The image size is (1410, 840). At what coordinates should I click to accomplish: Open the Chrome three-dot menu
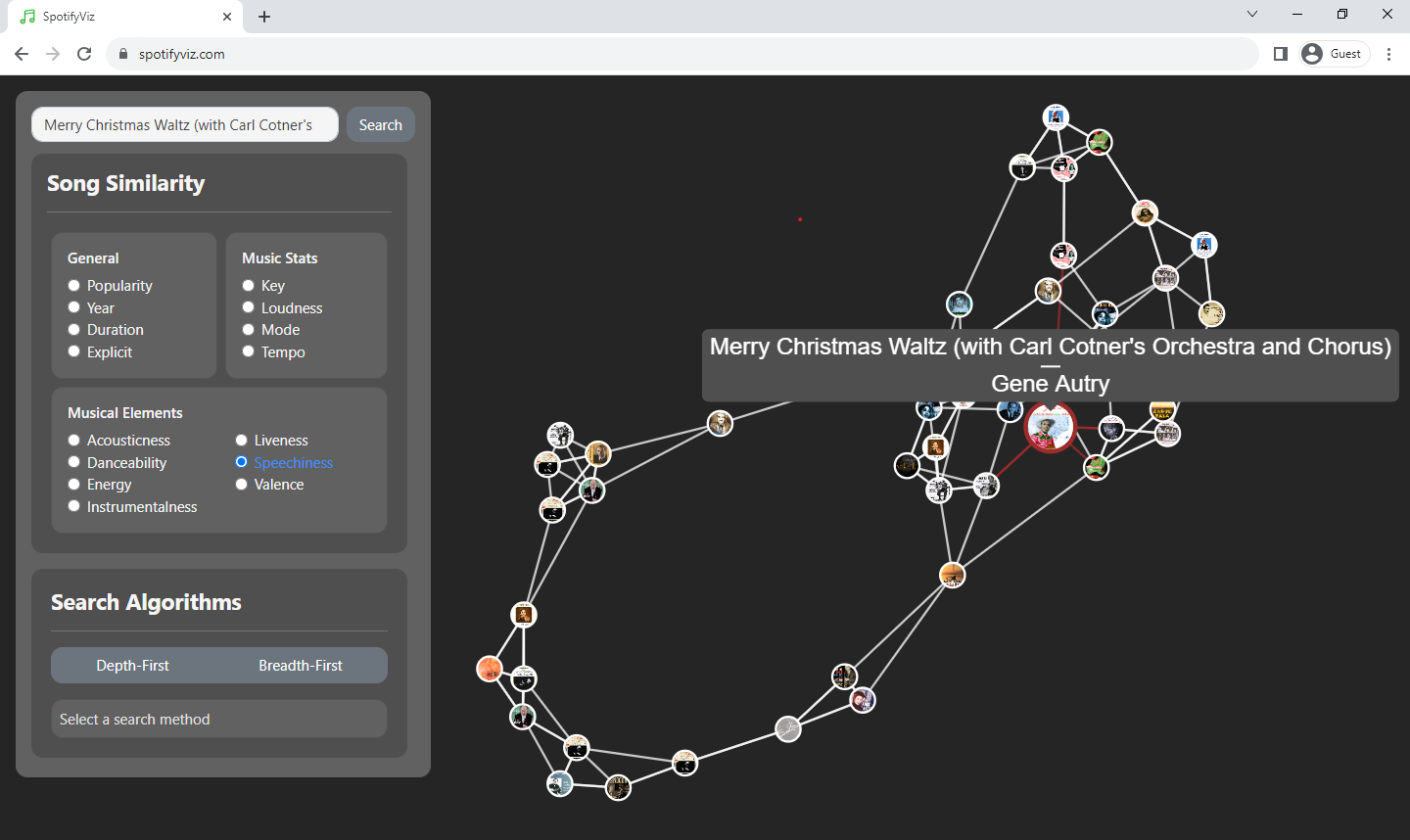(1388, 54)
